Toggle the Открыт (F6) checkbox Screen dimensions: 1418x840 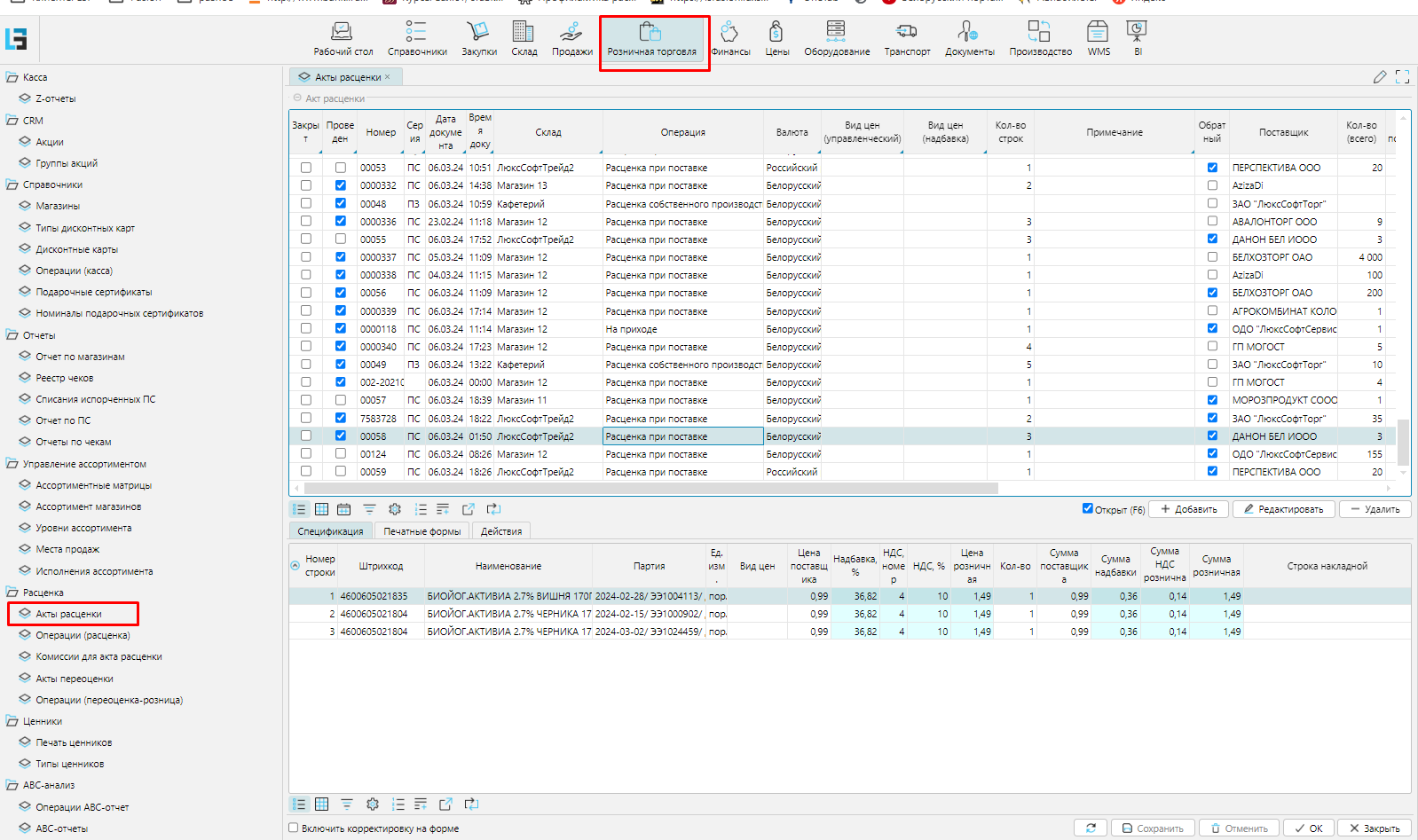(1087, 508)
